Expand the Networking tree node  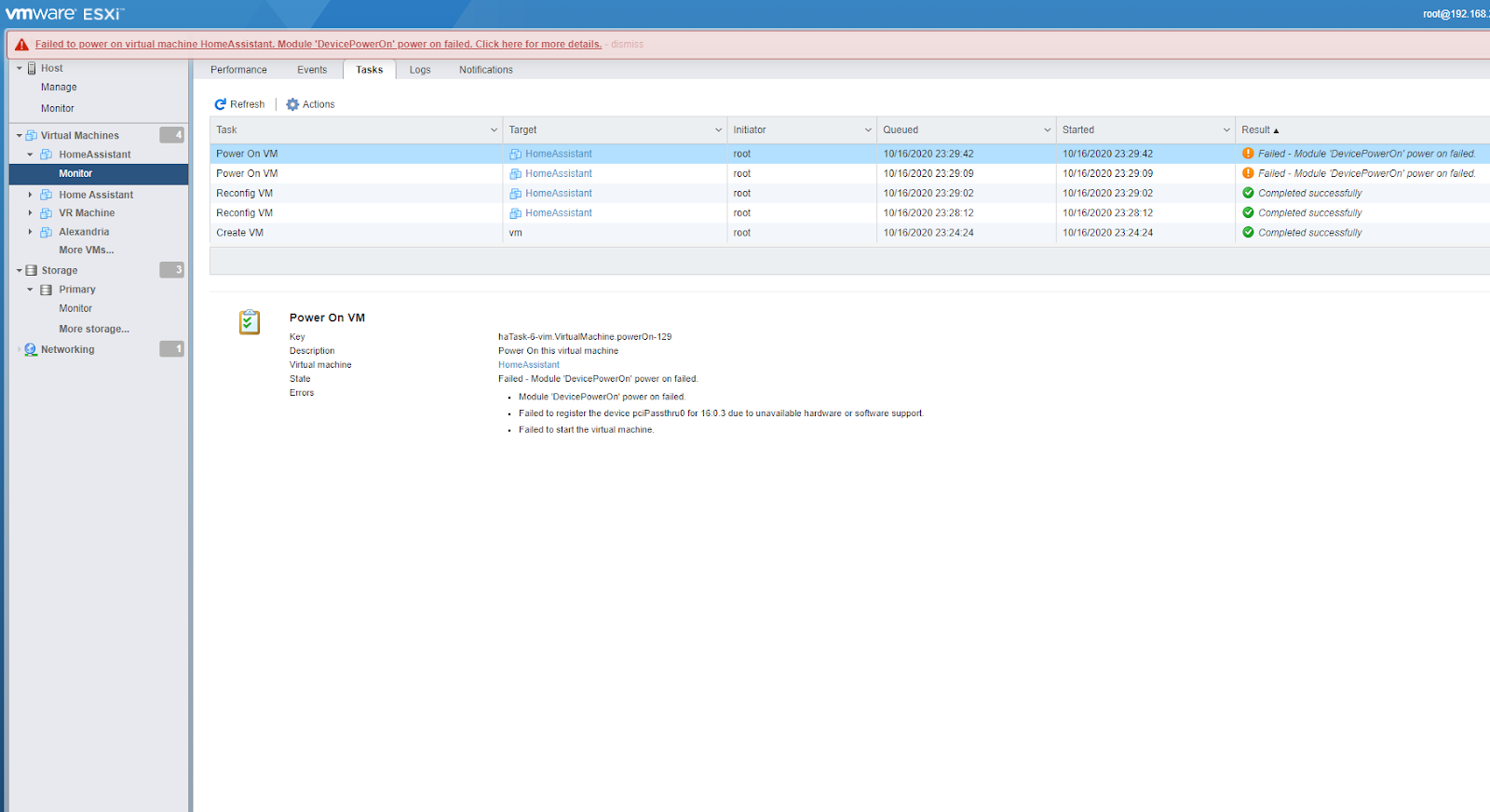coord(19,349)
